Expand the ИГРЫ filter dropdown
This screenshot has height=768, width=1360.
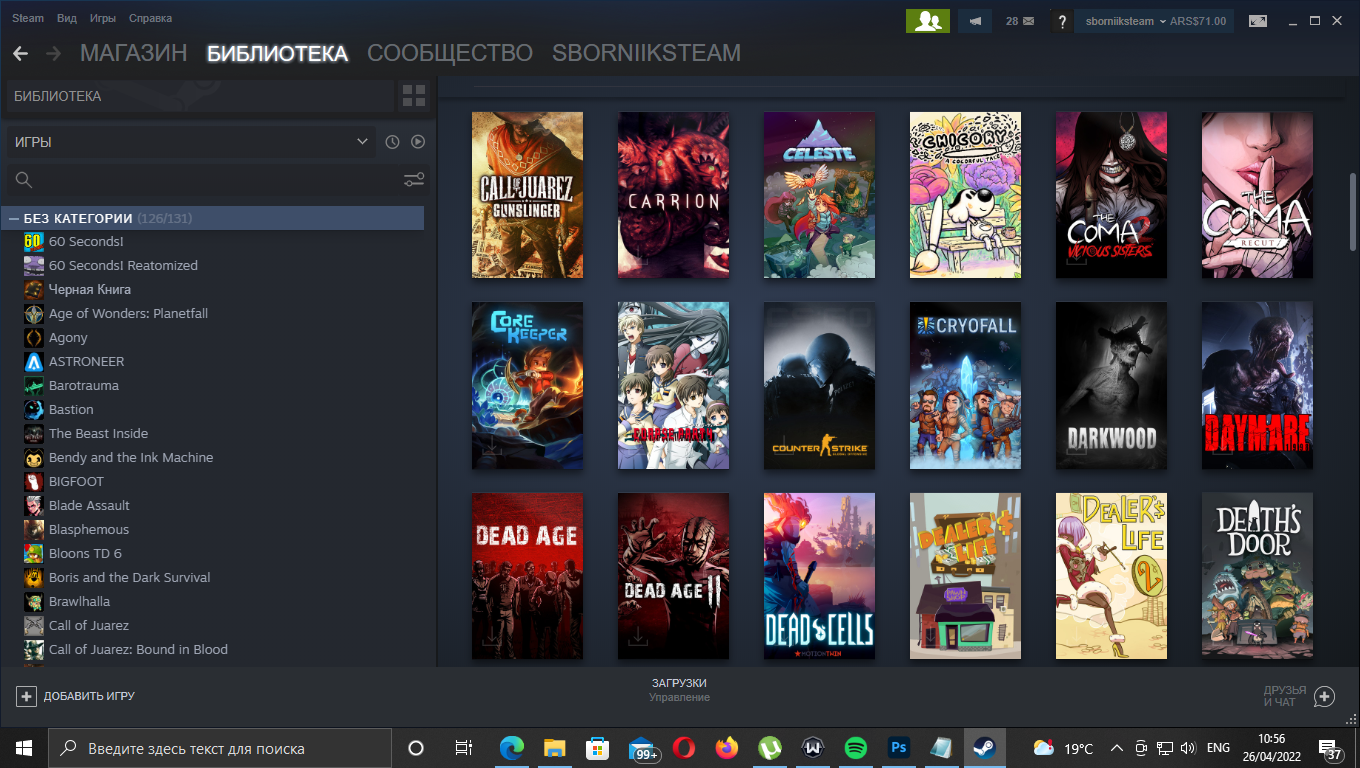click(x=190, y=142)
